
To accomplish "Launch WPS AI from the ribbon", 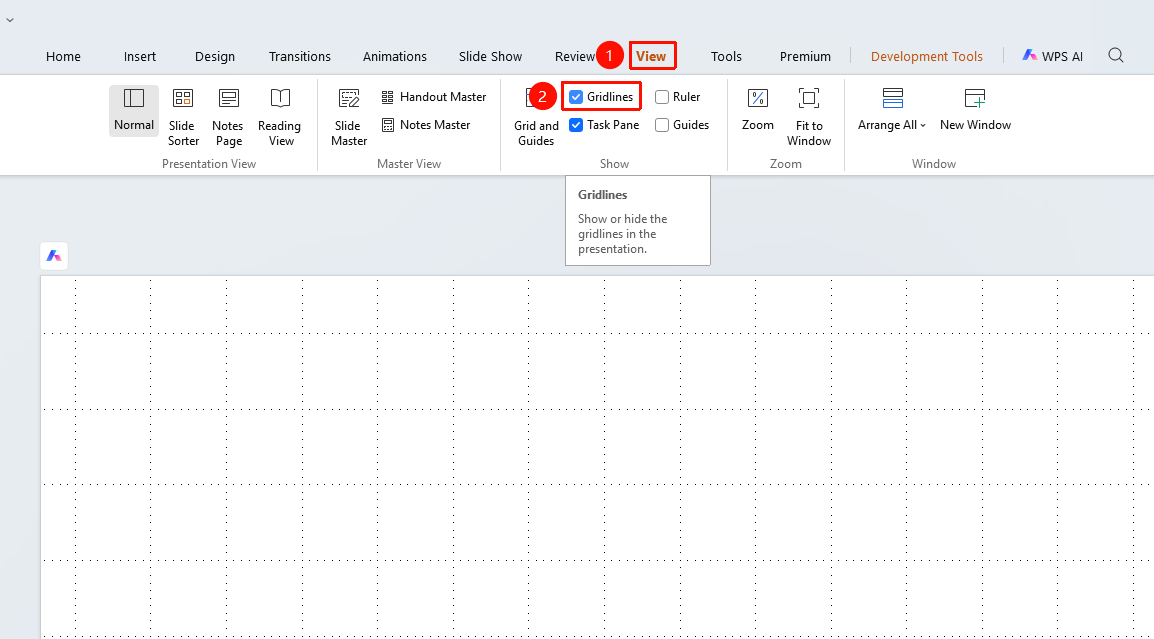I will [x=1052, y=56].
